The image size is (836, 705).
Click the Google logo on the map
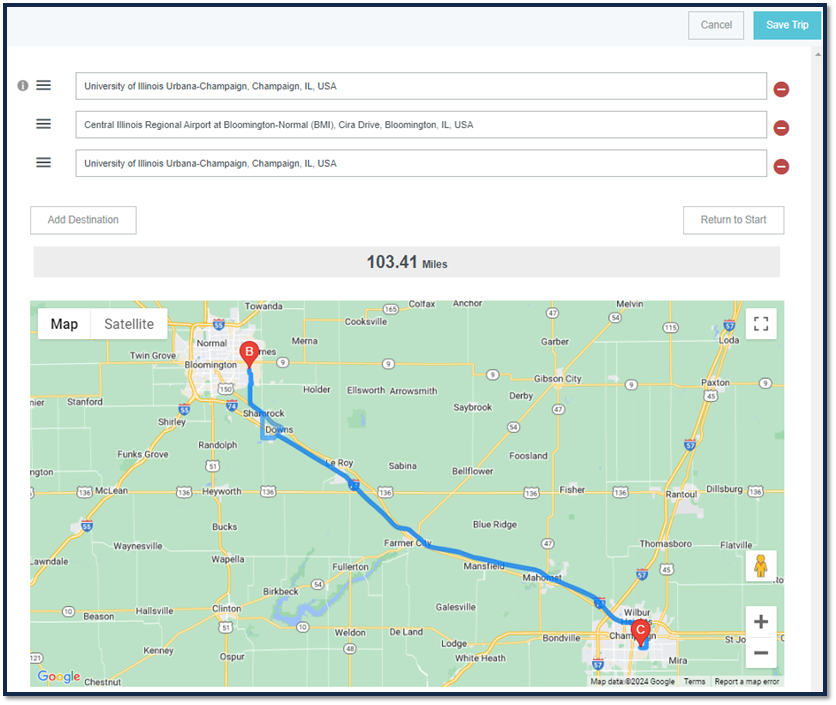point(59,676)
